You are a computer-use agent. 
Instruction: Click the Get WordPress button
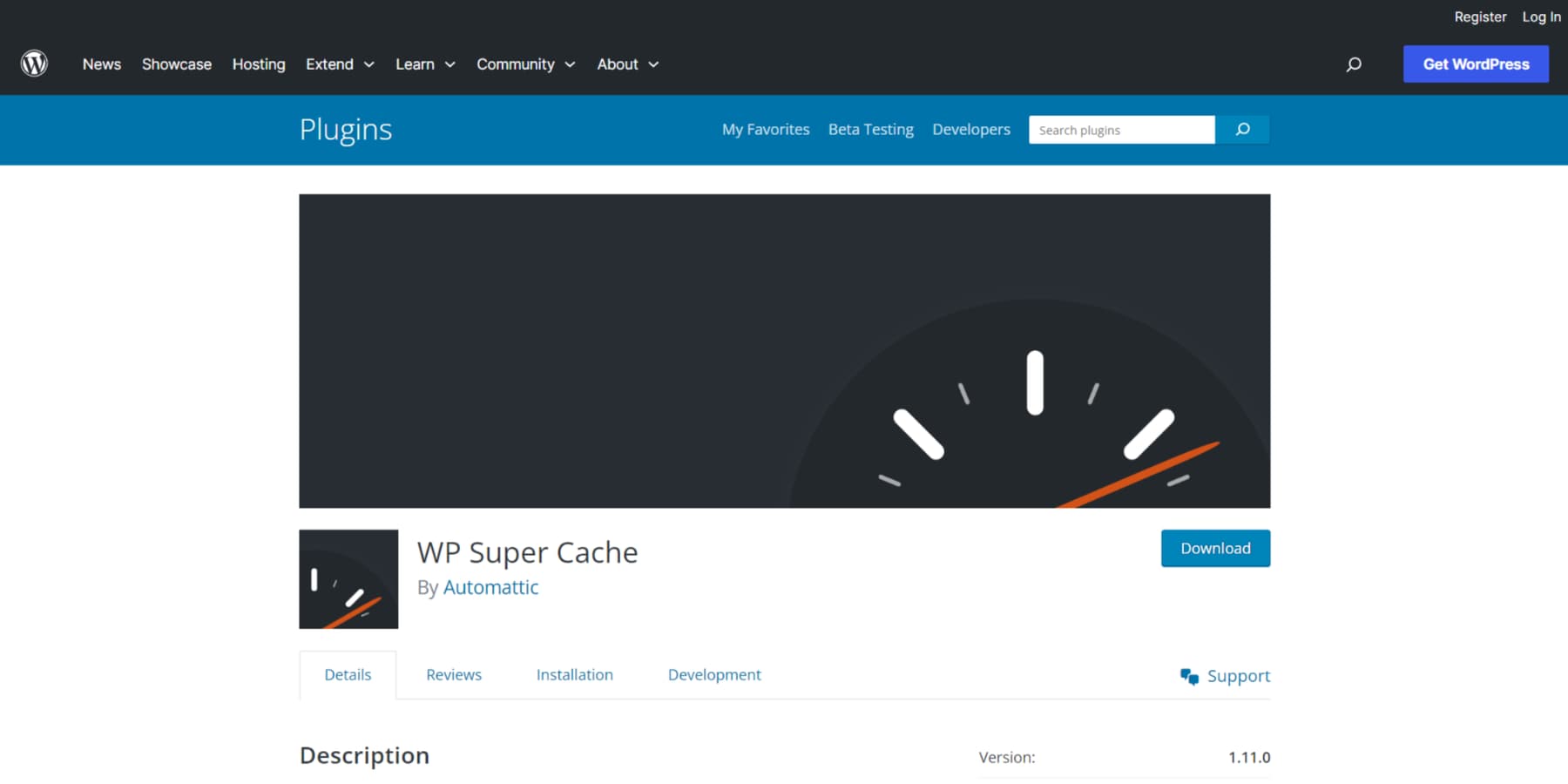point(1476,64)
